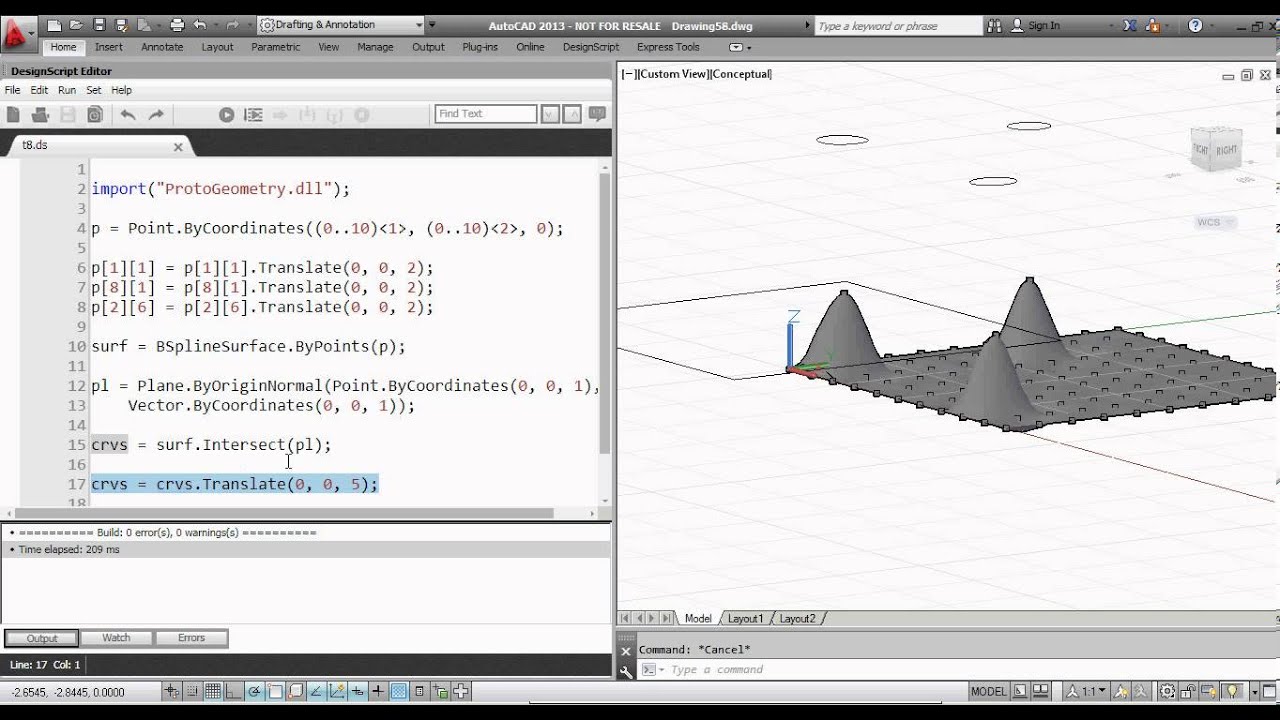Open Workspace Switching gear icon
1280x720 pixels.
point(1167,691)
